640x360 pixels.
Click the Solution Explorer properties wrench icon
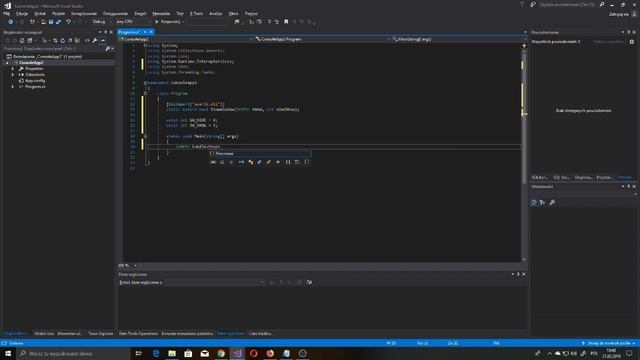point(95,40)
